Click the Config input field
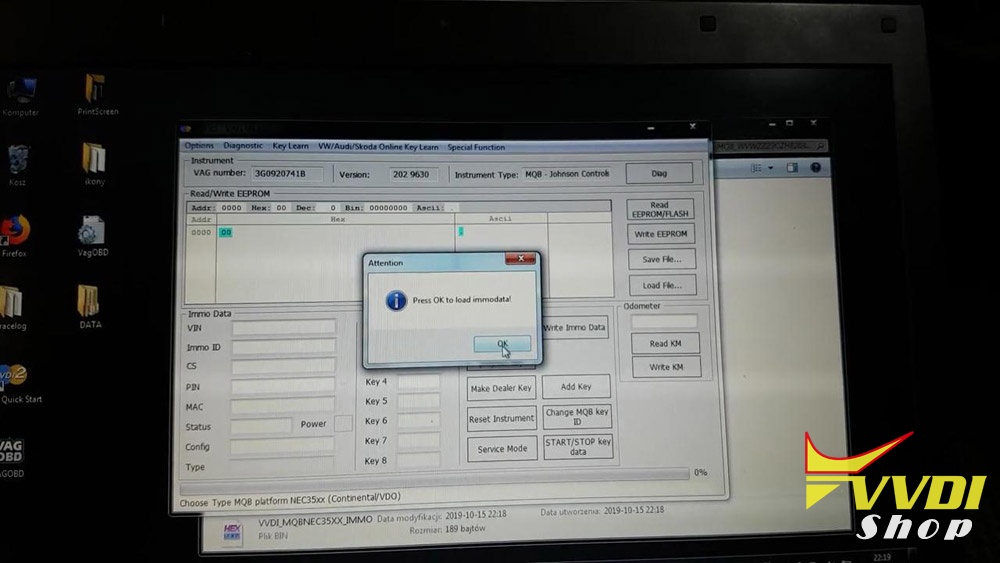The height and width of the screenshot is (563, 1000). [x=283, y=446]
